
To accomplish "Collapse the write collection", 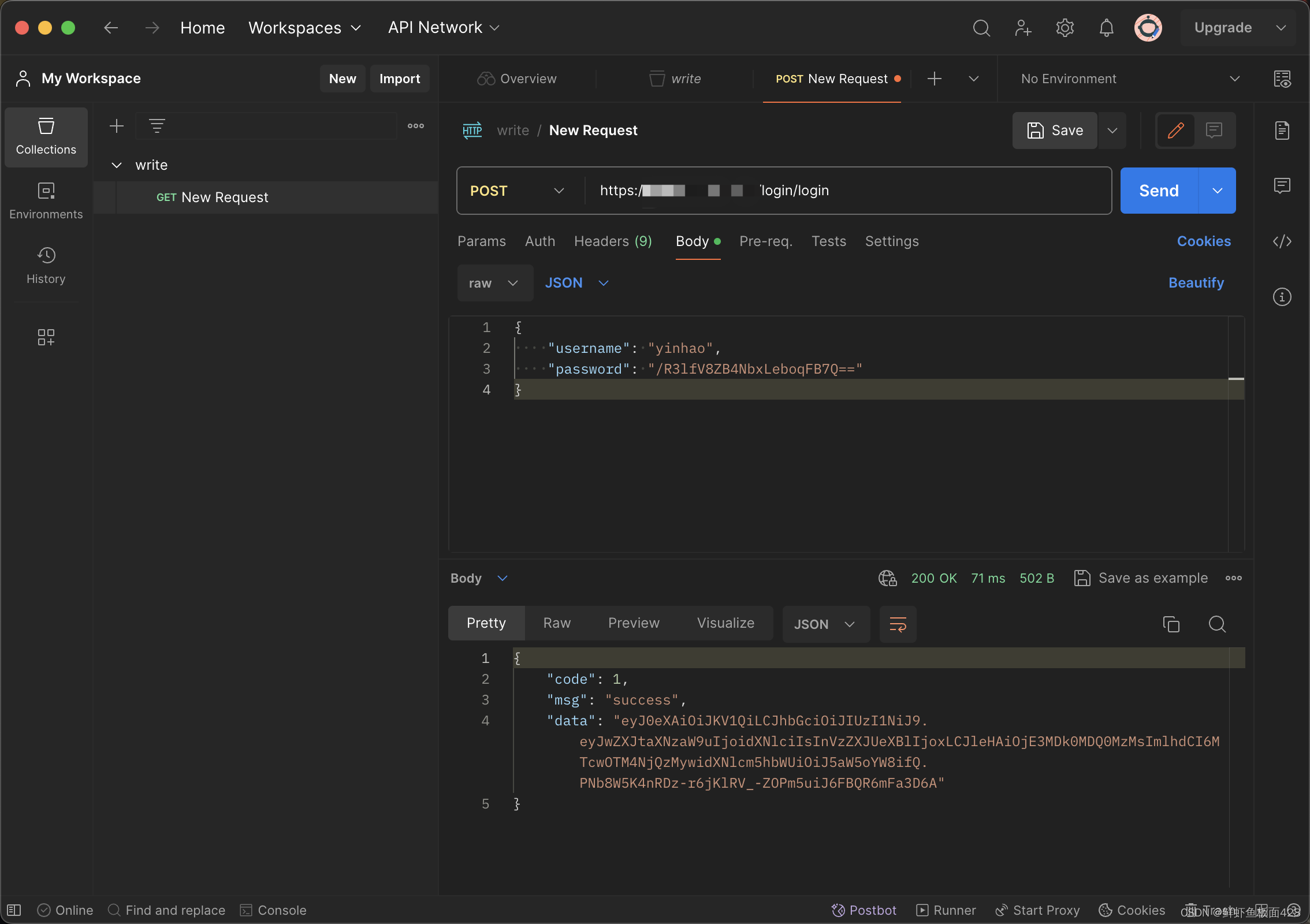I will pyautogui.click(x=117, y=165).
